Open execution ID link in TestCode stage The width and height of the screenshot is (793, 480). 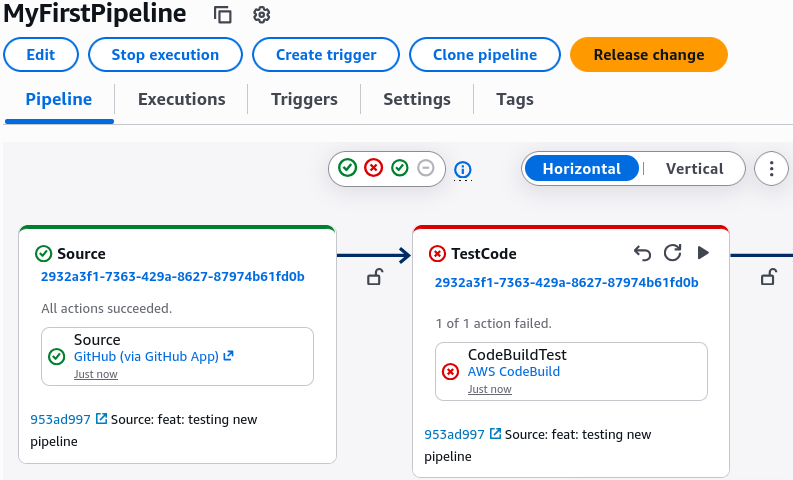point(566,282)
